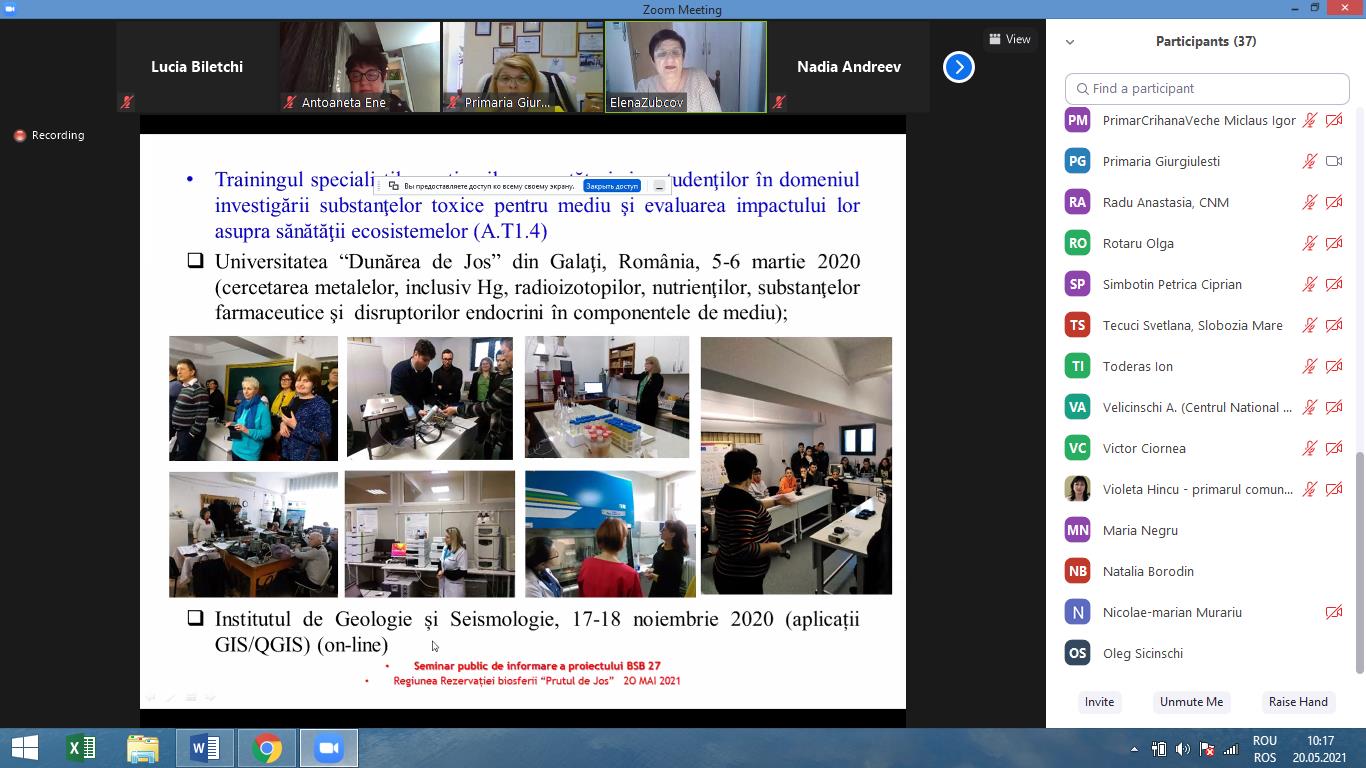The image size is (1366, 768).
Task: Open the View layout dropdown
Action: click(1010, 39)
